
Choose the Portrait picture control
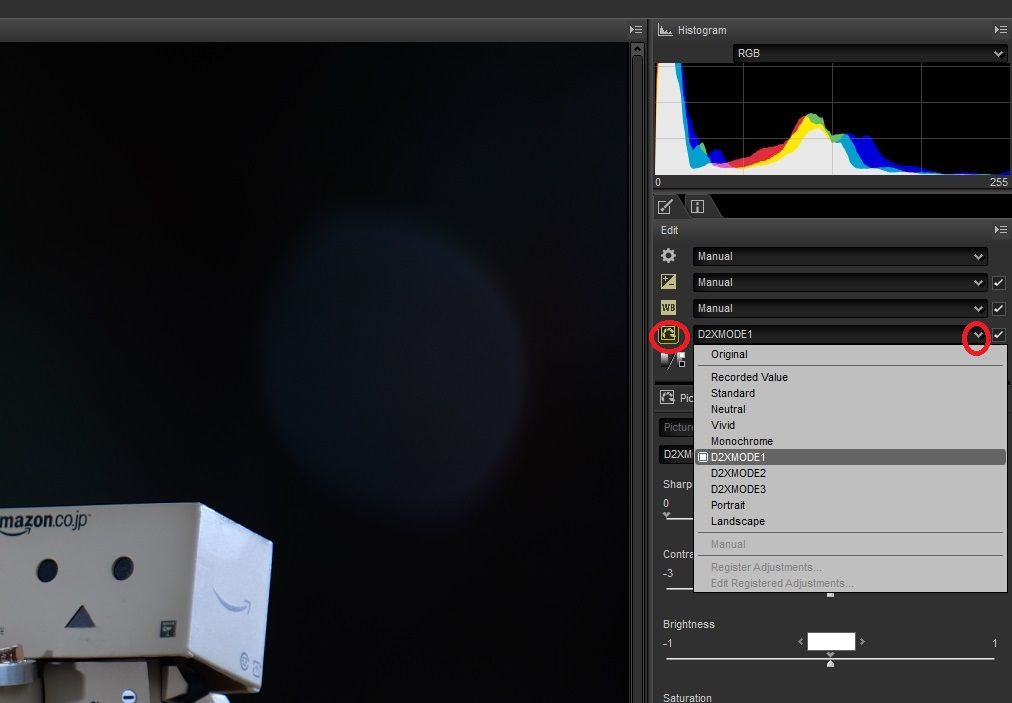click(x=850, y=505)
